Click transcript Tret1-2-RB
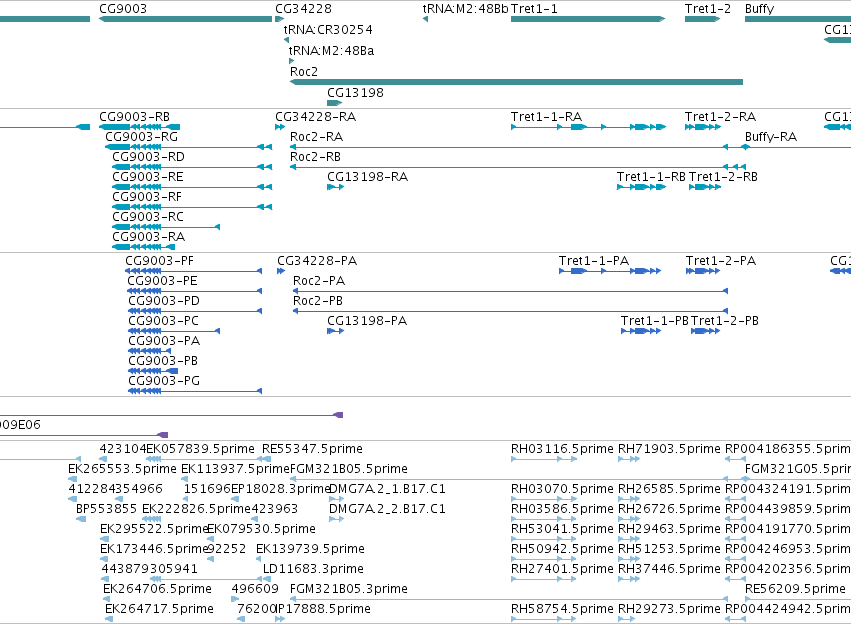The height and width of the screenshot is (624, 851). [x=723, y=177]
